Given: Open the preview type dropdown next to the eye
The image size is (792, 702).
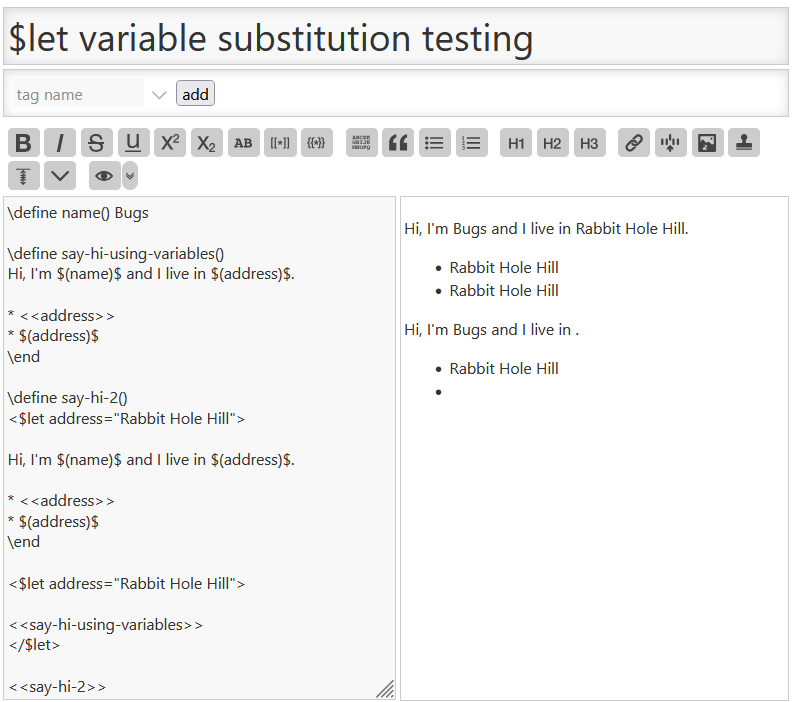Looking at the screenshot, I should click(x=130, y=176).
